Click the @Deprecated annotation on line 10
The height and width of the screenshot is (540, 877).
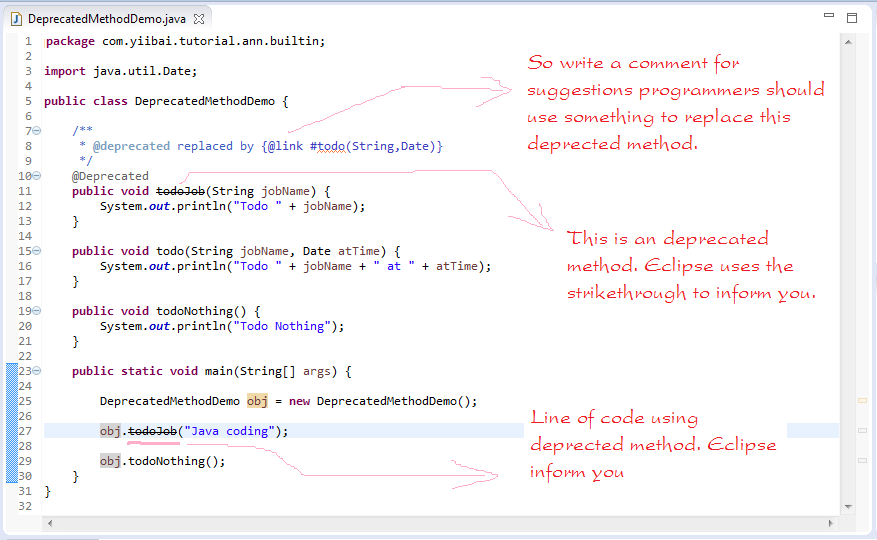click(x=110, y=176)
